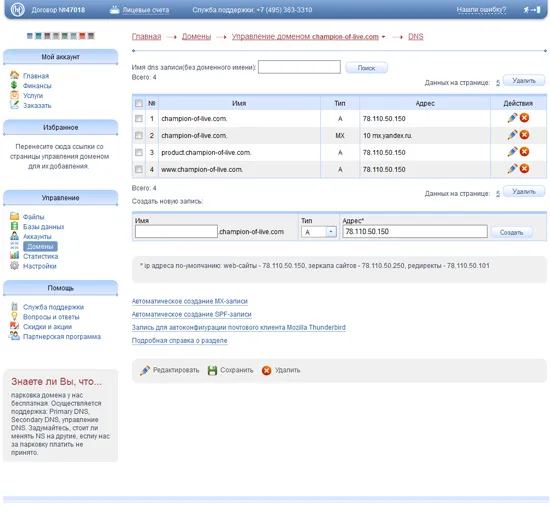Click the logout icon in the top bar
The width and height of the screenshot is (550, 513).
[532, 10]
